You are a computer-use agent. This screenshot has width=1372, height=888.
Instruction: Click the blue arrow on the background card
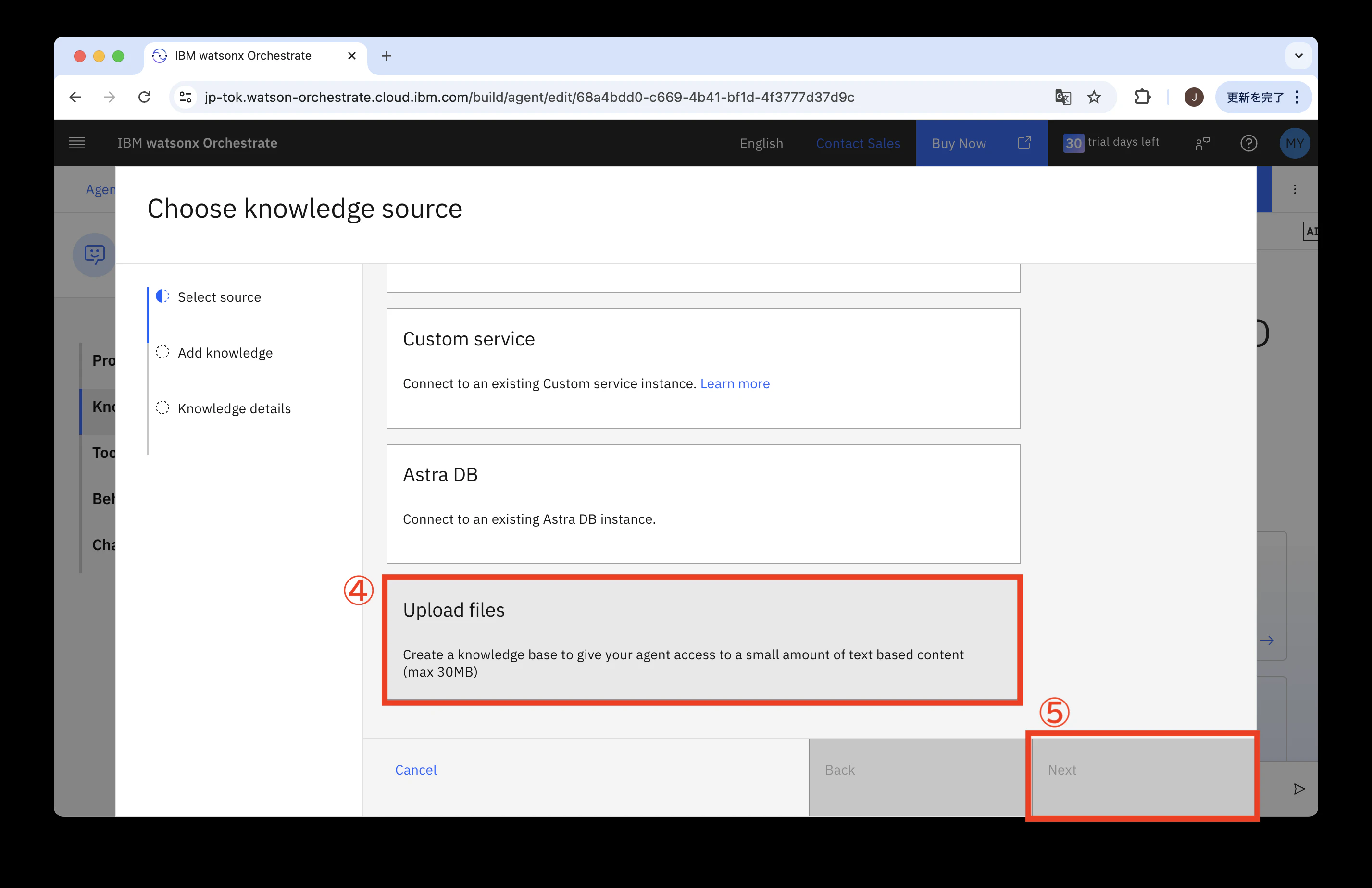pyautogui.click(x=1267, y=640)
